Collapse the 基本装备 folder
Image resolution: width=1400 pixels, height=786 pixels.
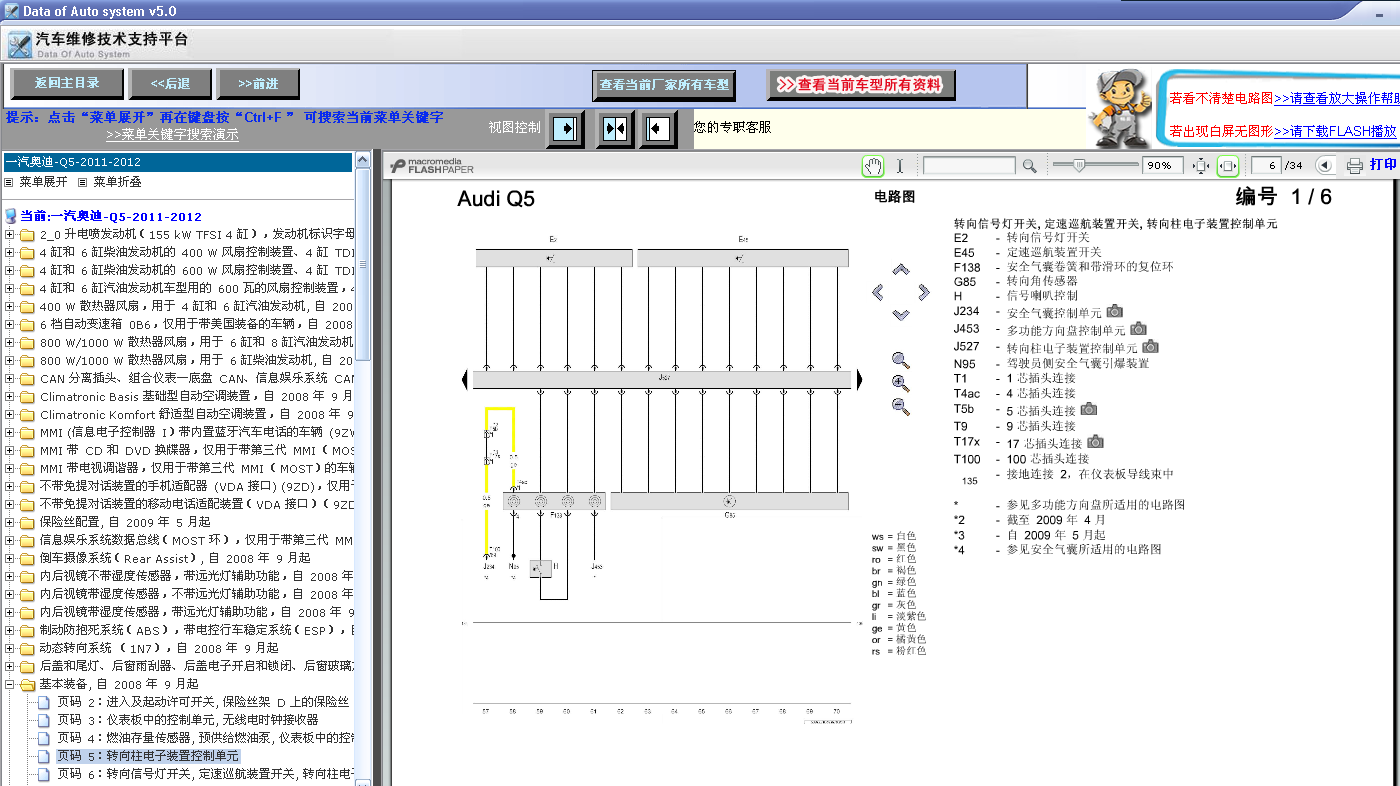pyautogui.click(x=10, y=684)
